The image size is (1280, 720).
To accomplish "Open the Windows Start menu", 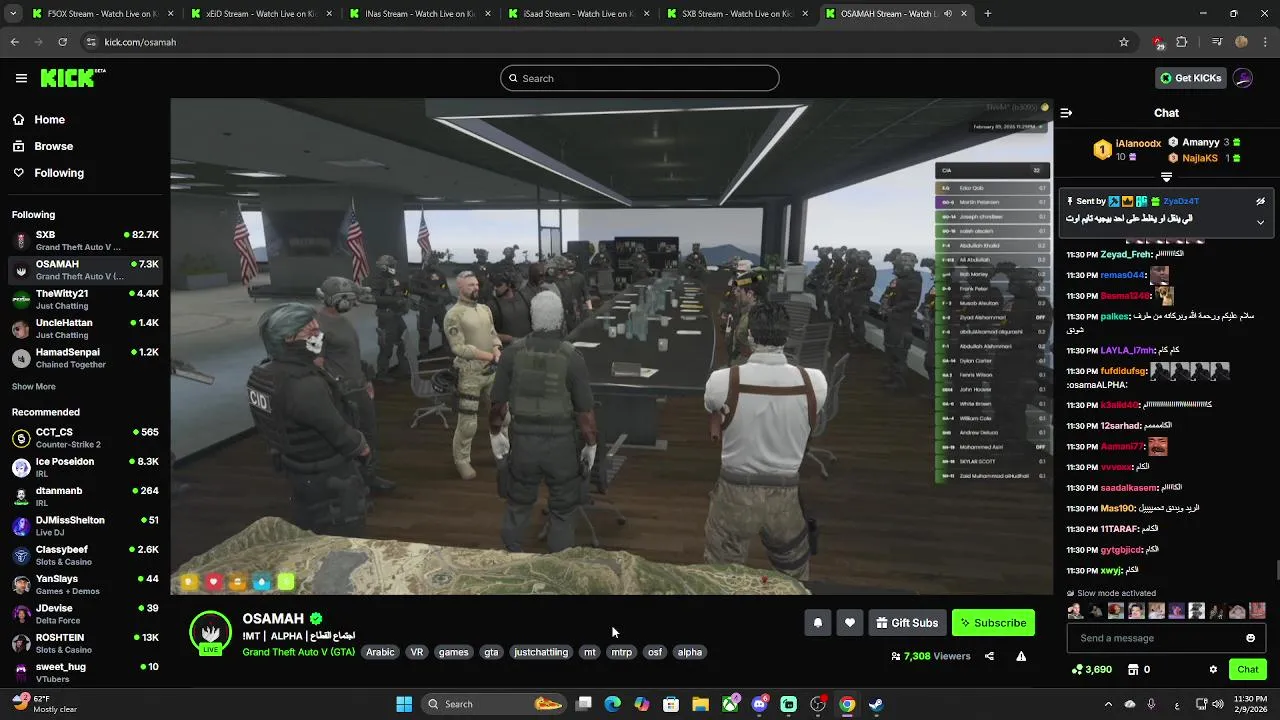I will click(404, 704).
